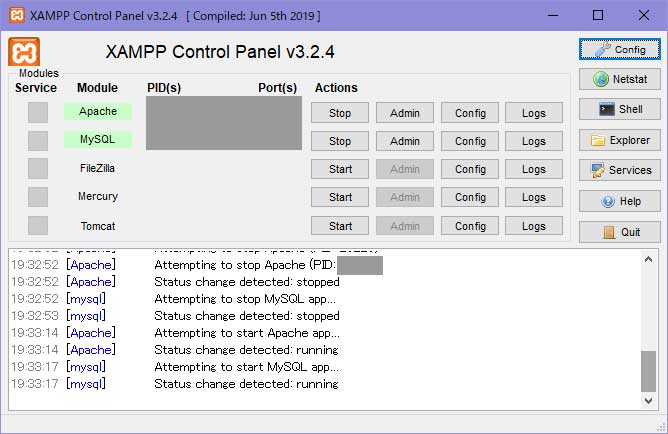668x434 pixels.
Task: View the Mercury Logs
Action: point(534,197)
